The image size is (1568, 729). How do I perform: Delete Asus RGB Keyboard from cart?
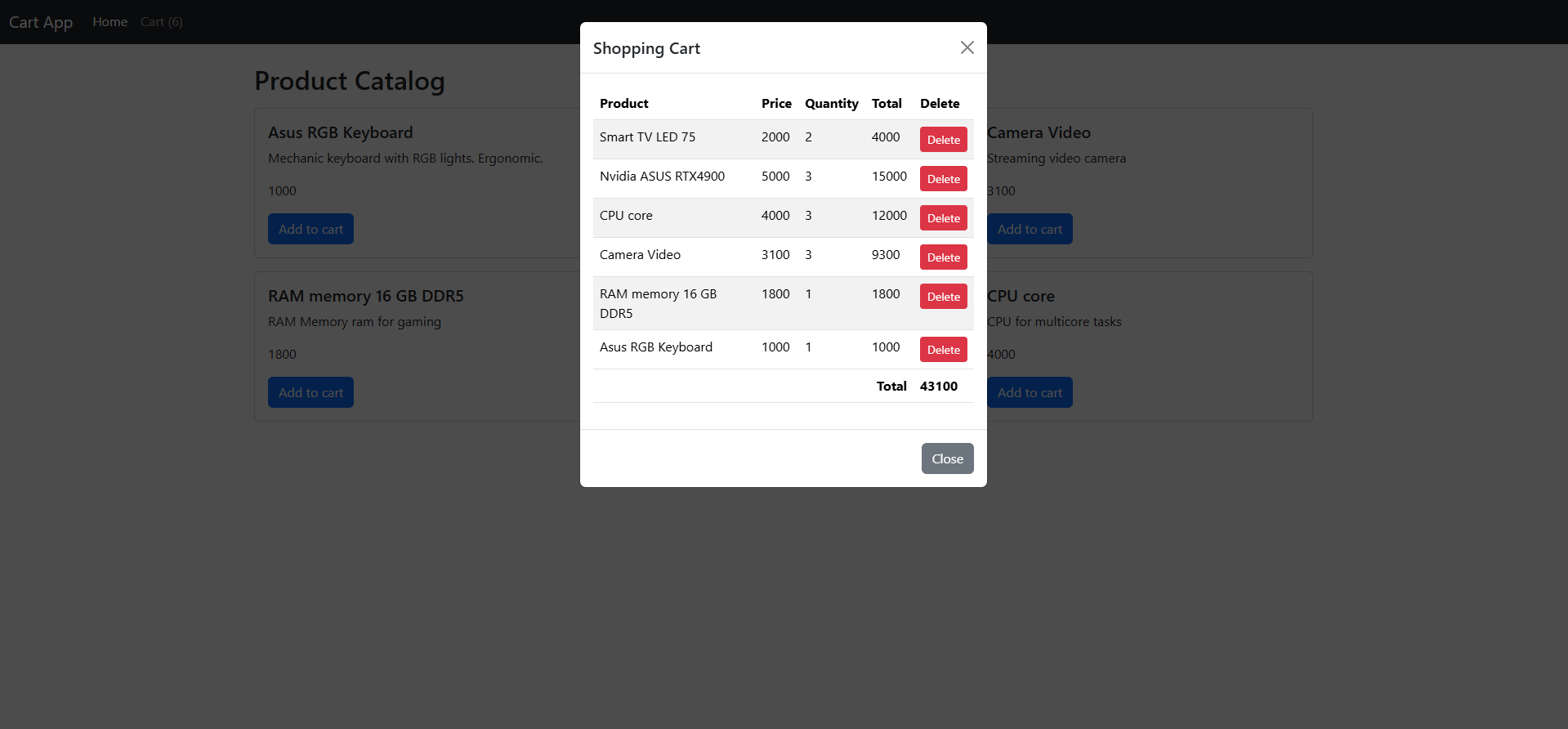tap(943, 350)
